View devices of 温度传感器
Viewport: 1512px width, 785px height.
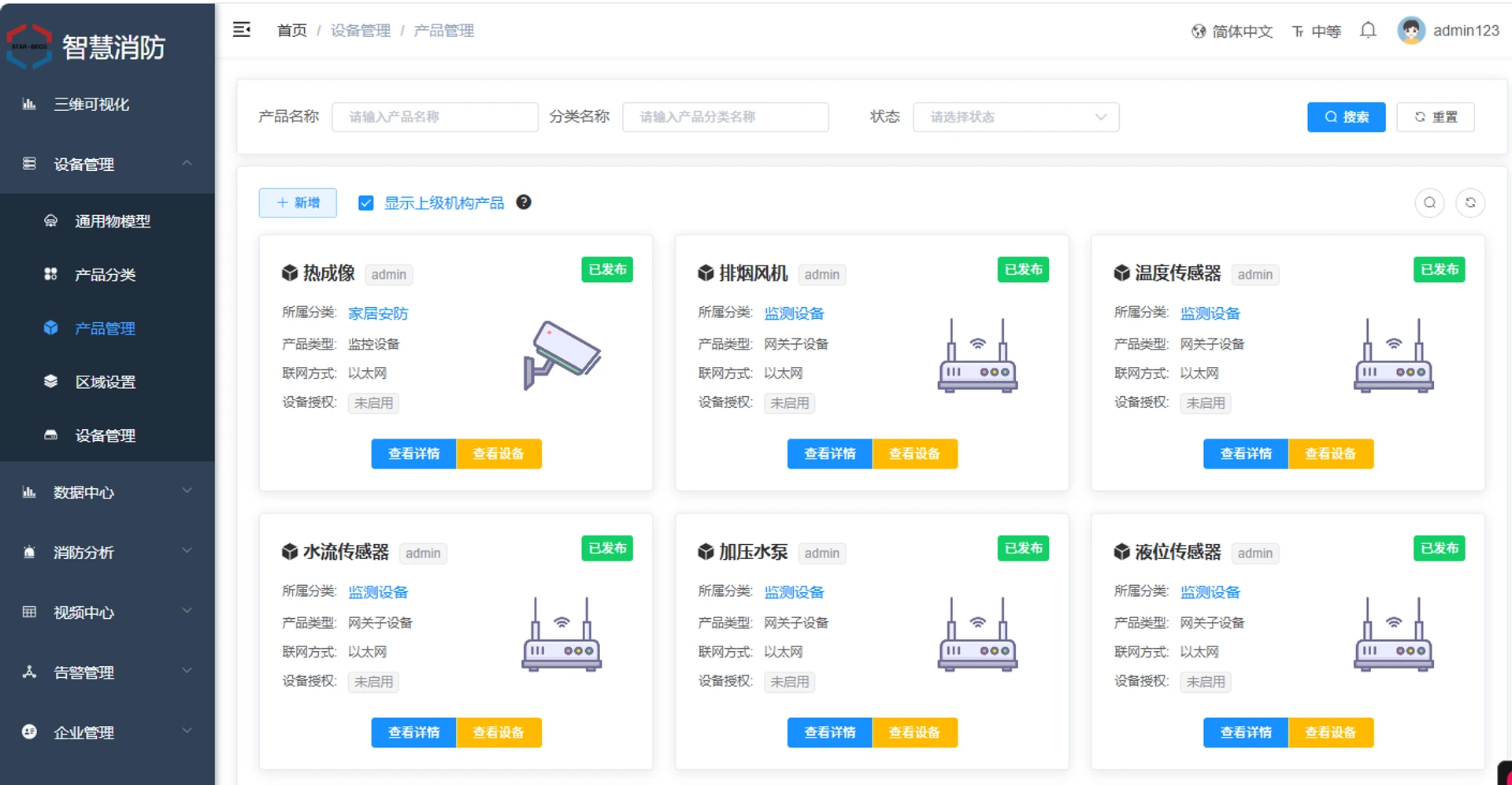click(x=1330, y=454)
